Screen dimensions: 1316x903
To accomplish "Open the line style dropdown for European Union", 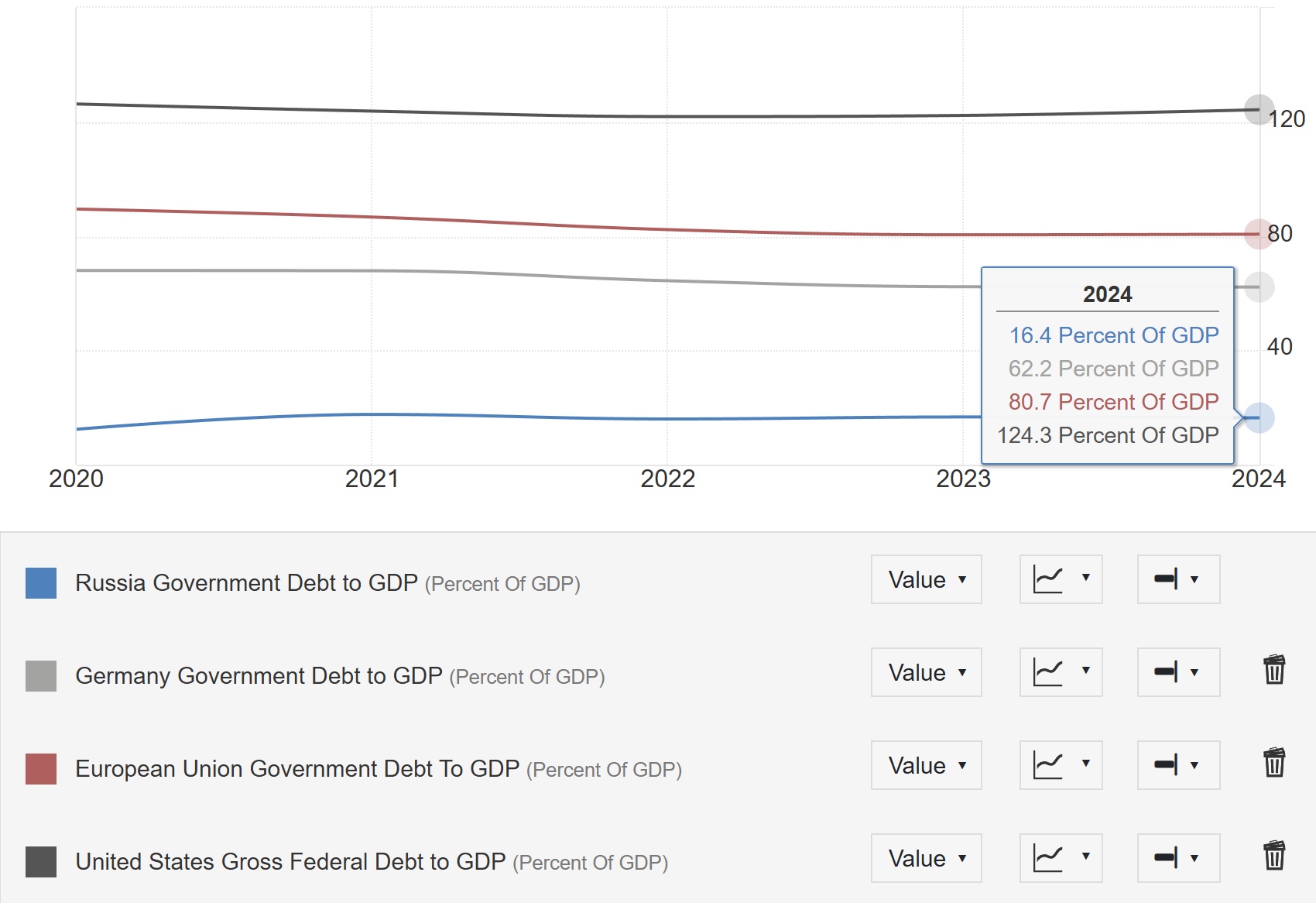I will 1177,765.
